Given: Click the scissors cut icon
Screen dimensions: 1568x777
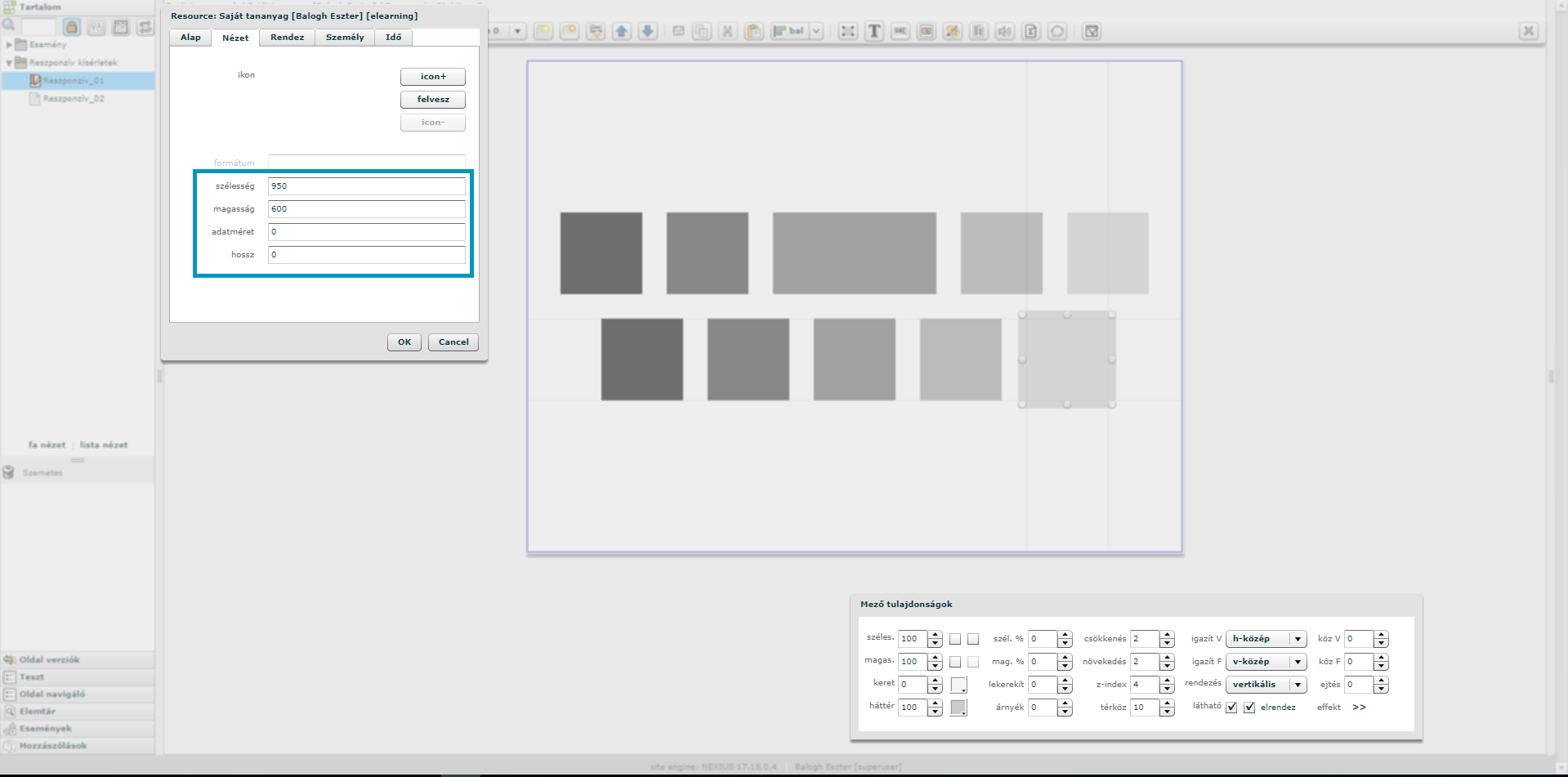Looking at the screenshot, I should [x=727, y=31].
